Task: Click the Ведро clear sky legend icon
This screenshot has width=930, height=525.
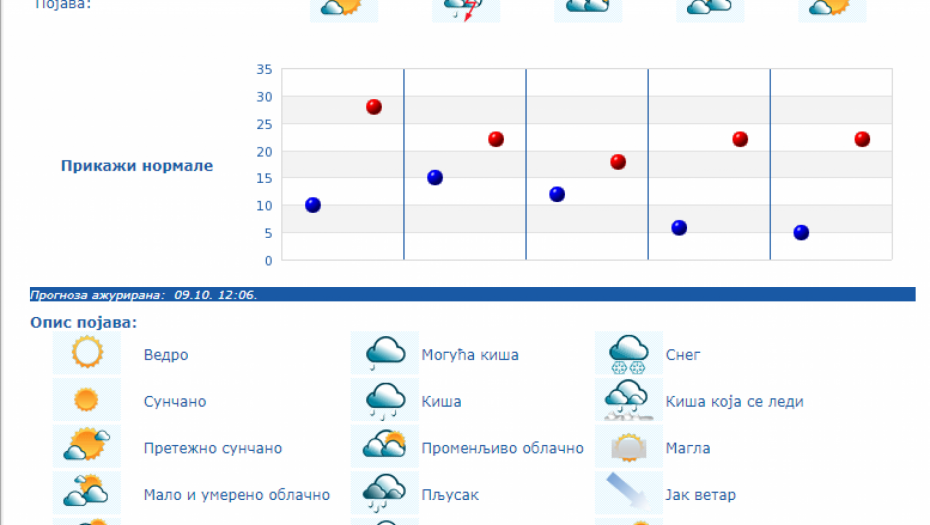Action: (87, 353)
